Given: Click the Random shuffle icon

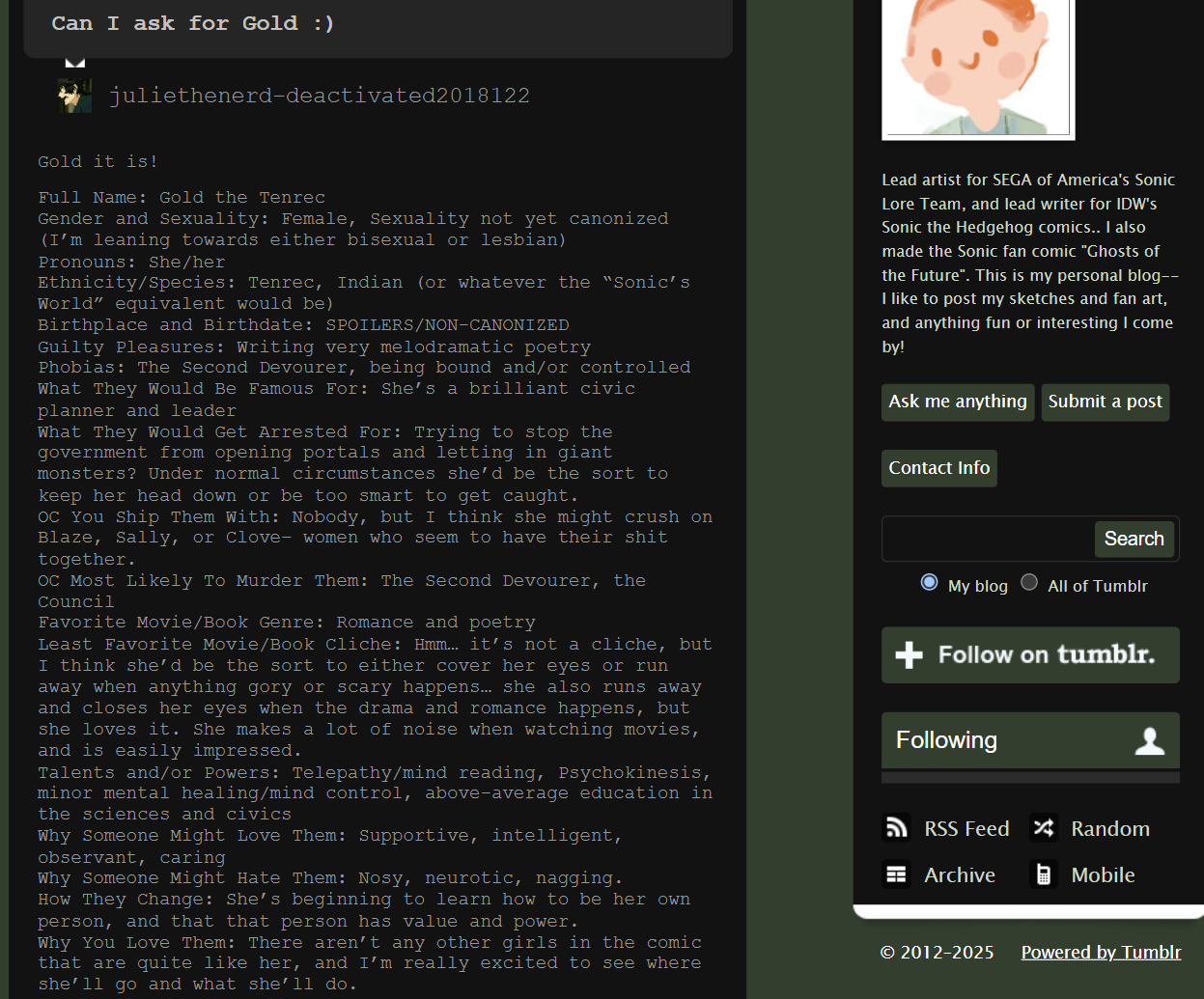Looking at the screenshot, I should [x=1044, y=828].
